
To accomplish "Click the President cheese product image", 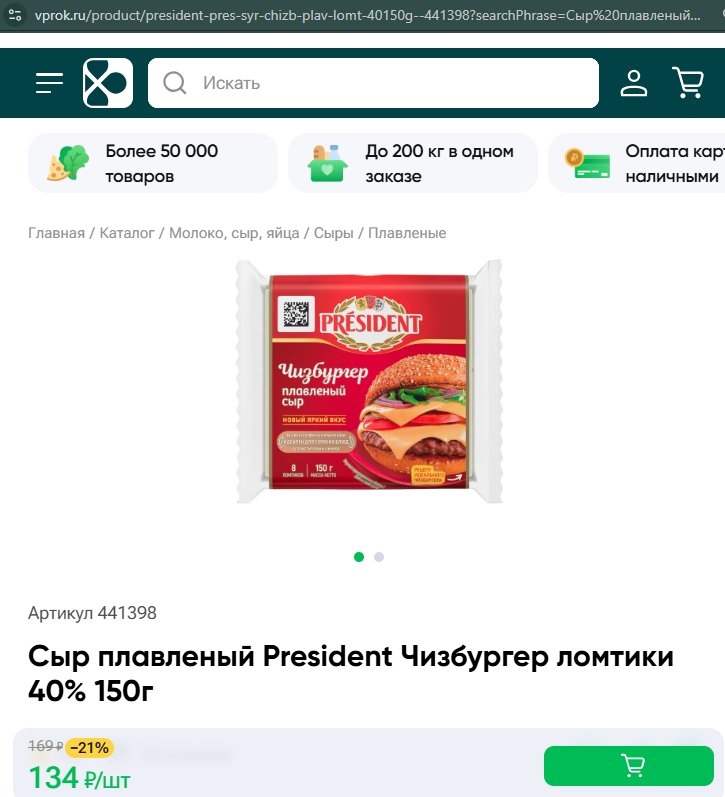I will point(370,382).
